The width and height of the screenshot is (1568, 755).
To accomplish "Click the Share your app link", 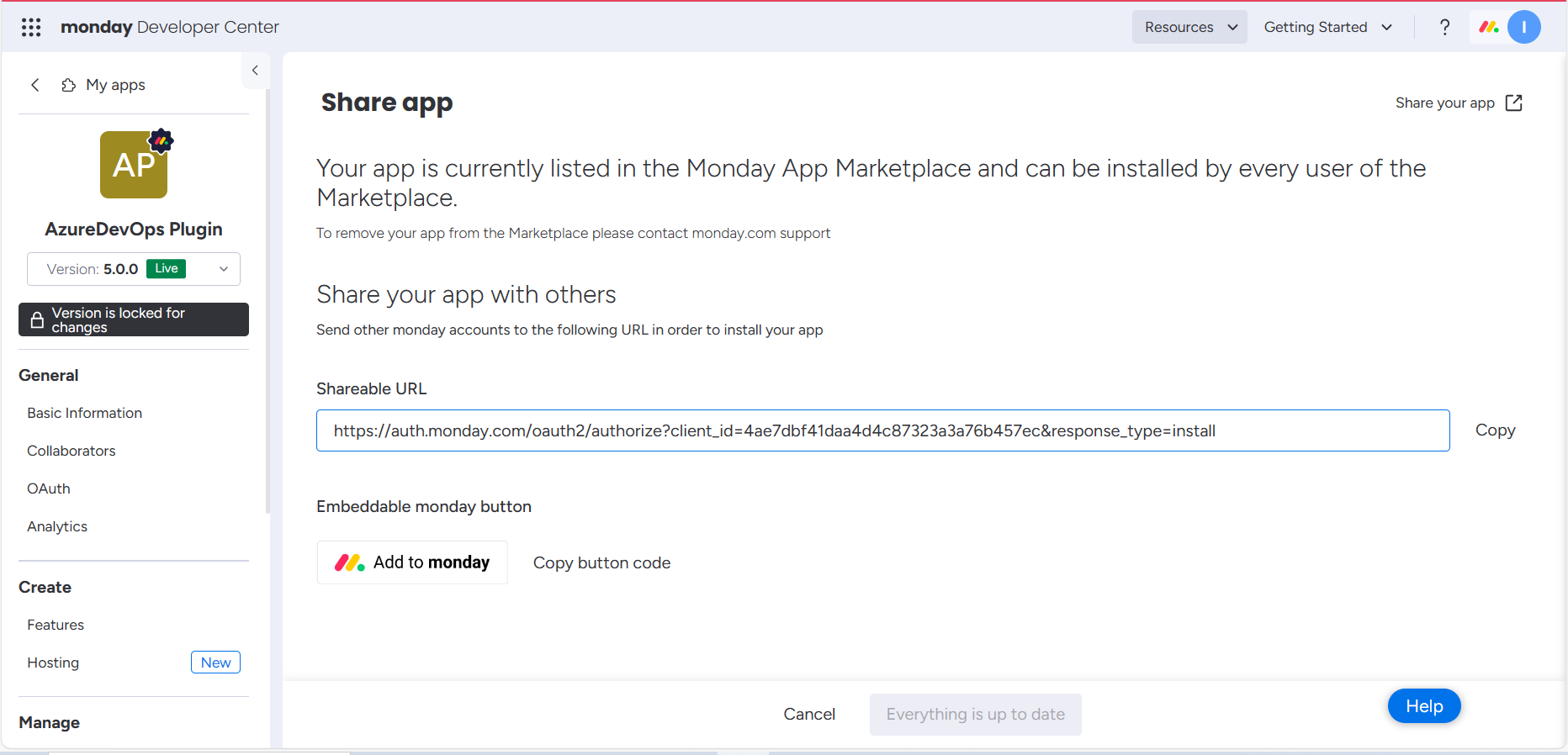I will 1444,103.
